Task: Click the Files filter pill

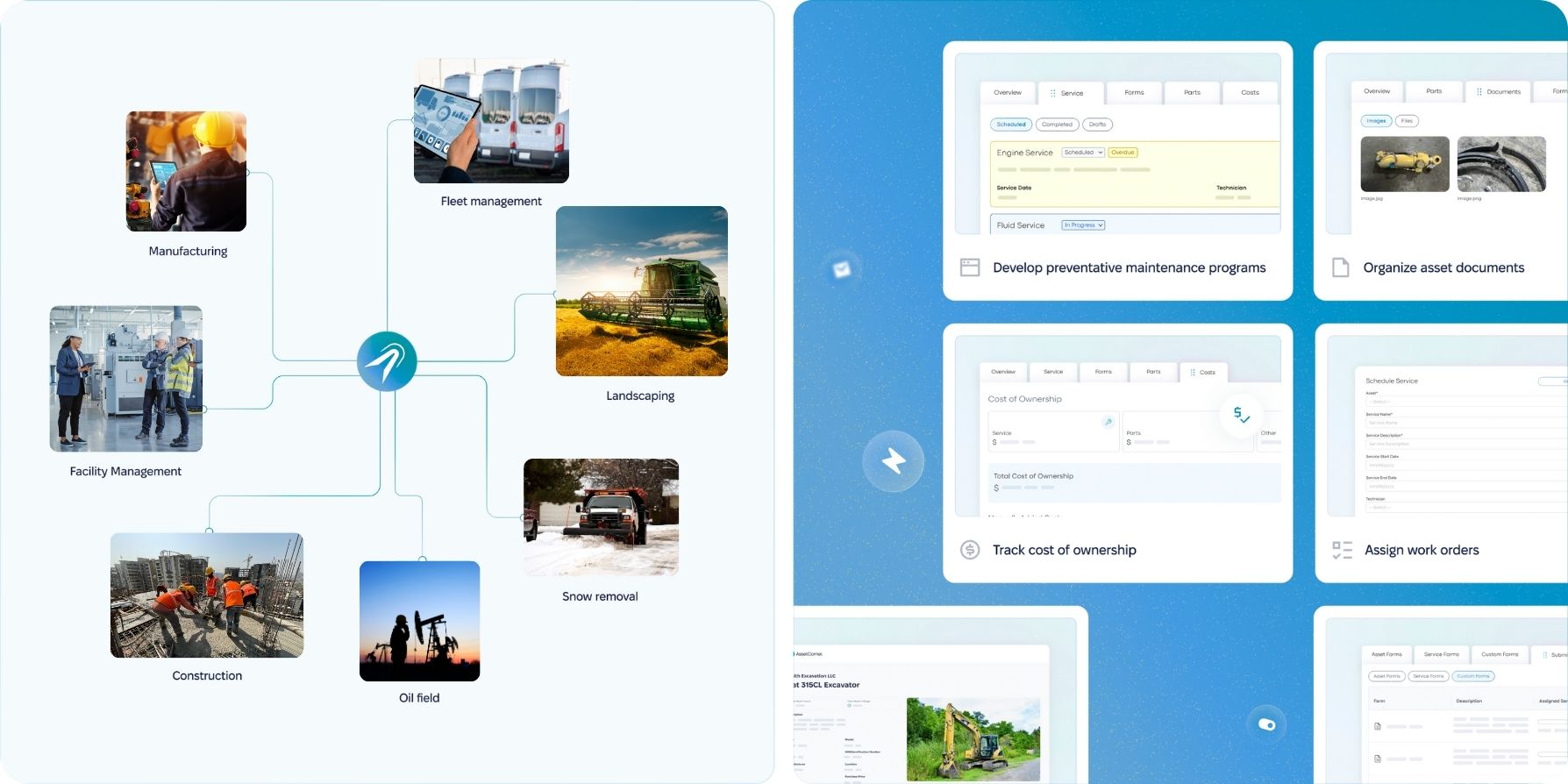Action: 1407,121
